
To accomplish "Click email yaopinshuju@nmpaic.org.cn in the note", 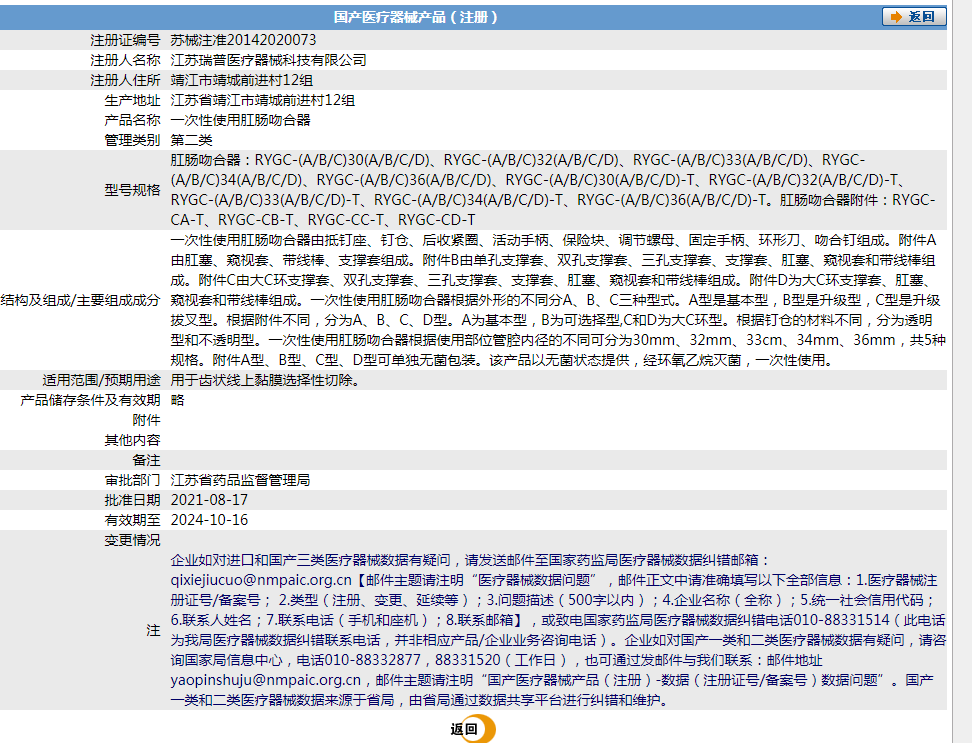I will point(266,680).
